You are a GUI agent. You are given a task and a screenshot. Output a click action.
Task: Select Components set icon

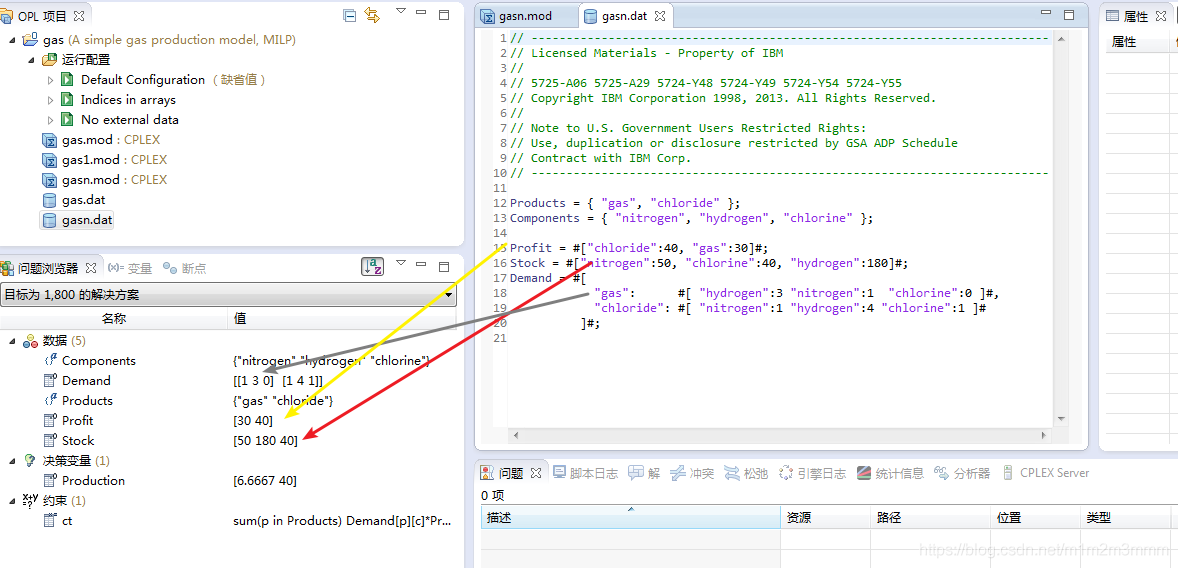50,361
